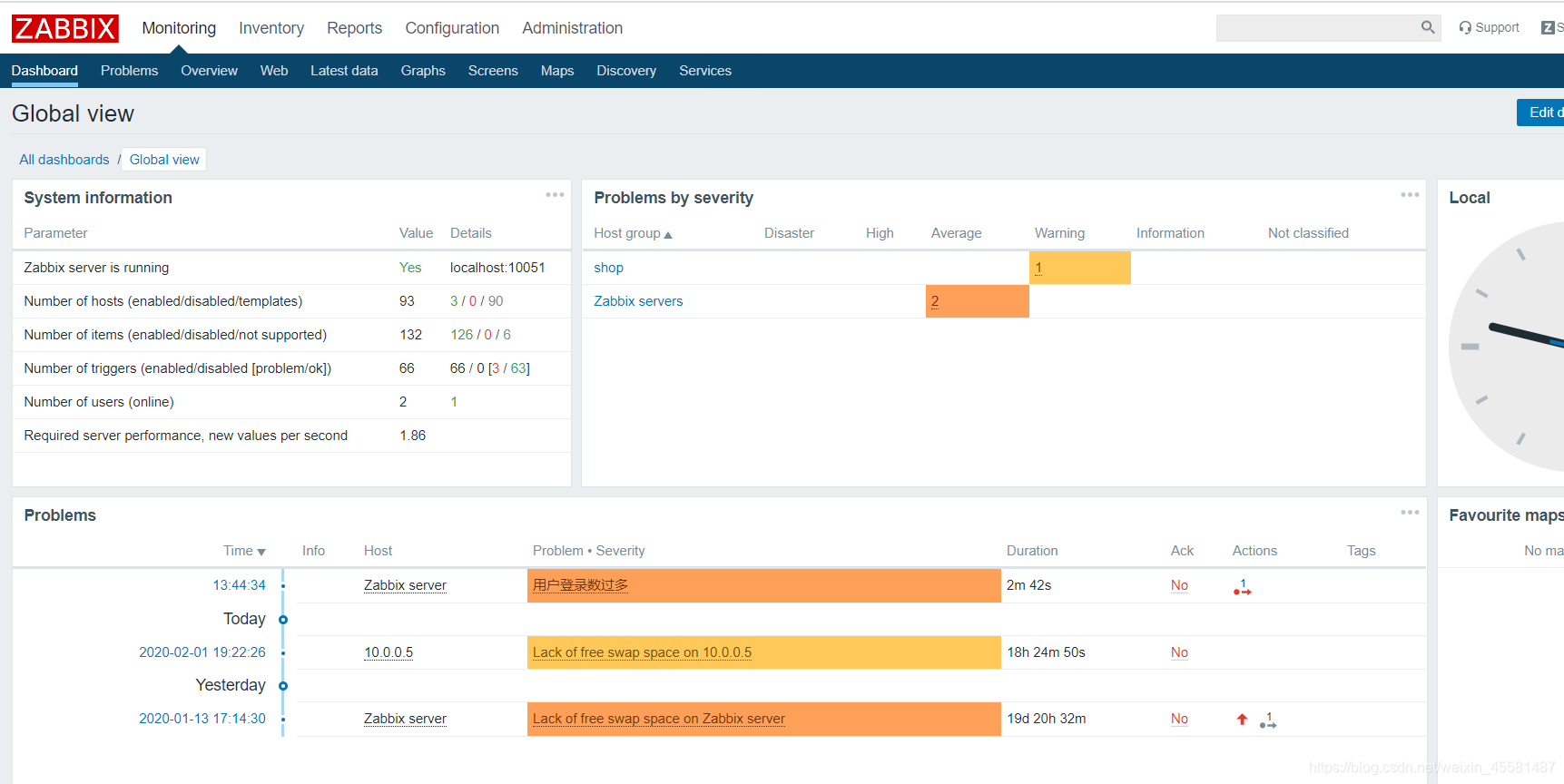Click the search magnifier icon
Viewport: 1564px width, 784px height.
(1428, 27)
